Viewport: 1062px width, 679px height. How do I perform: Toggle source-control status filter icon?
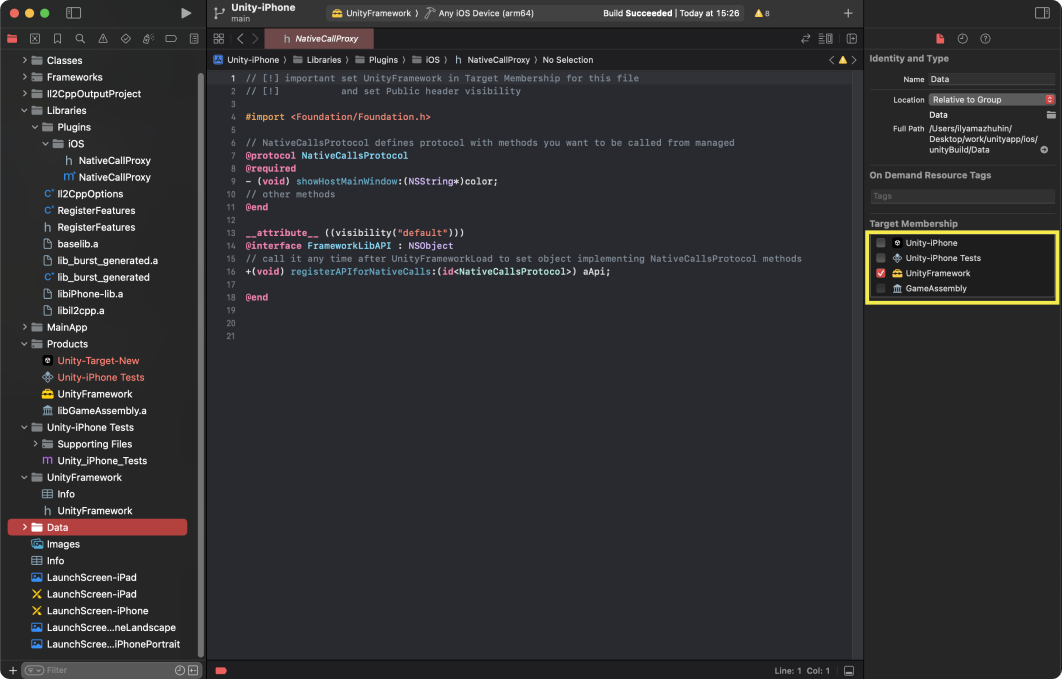[x=193, y=670]
